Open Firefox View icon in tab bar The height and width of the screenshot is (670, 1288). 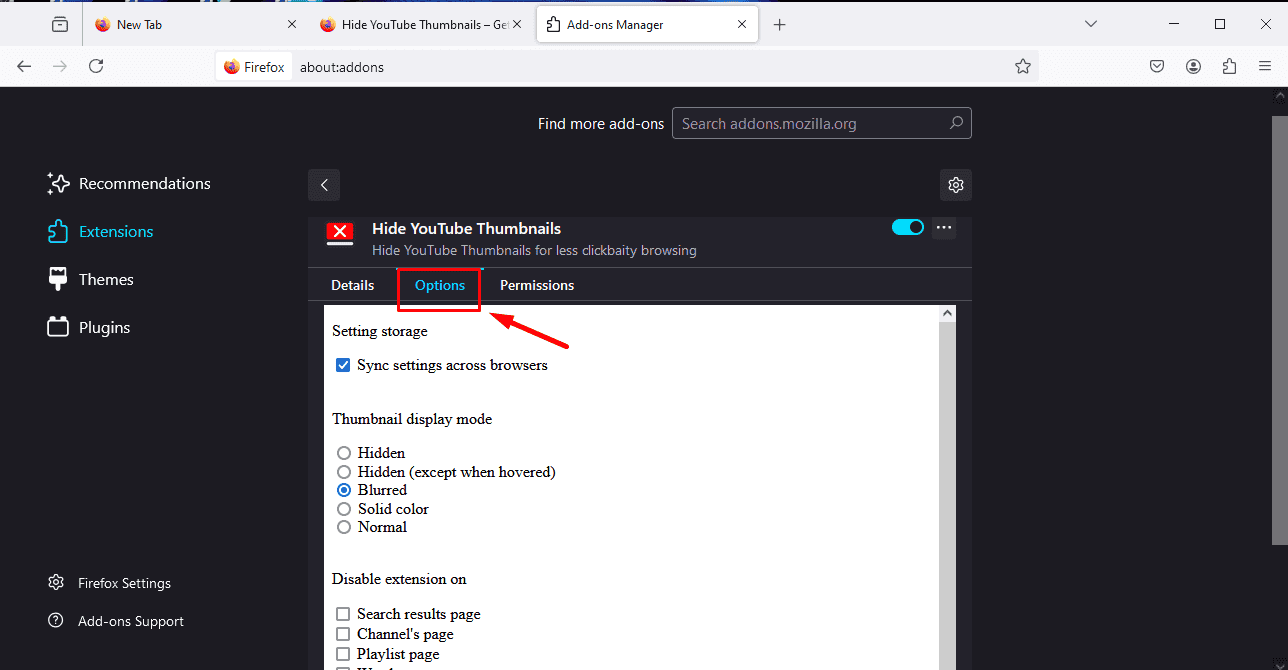tap(60, 25)
